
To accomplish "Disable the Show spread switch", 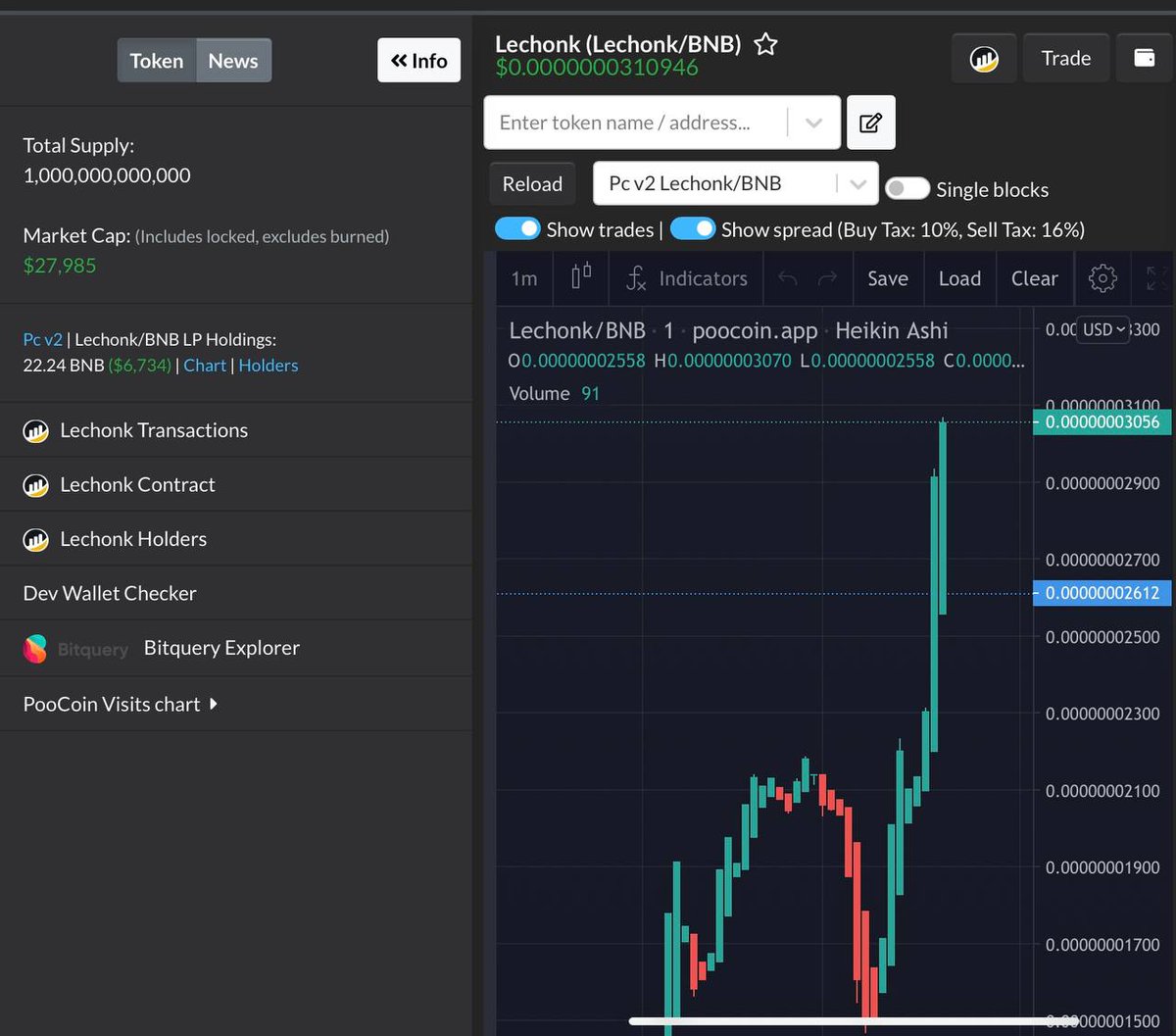I will pyautogui.click(x=693, y=229).
